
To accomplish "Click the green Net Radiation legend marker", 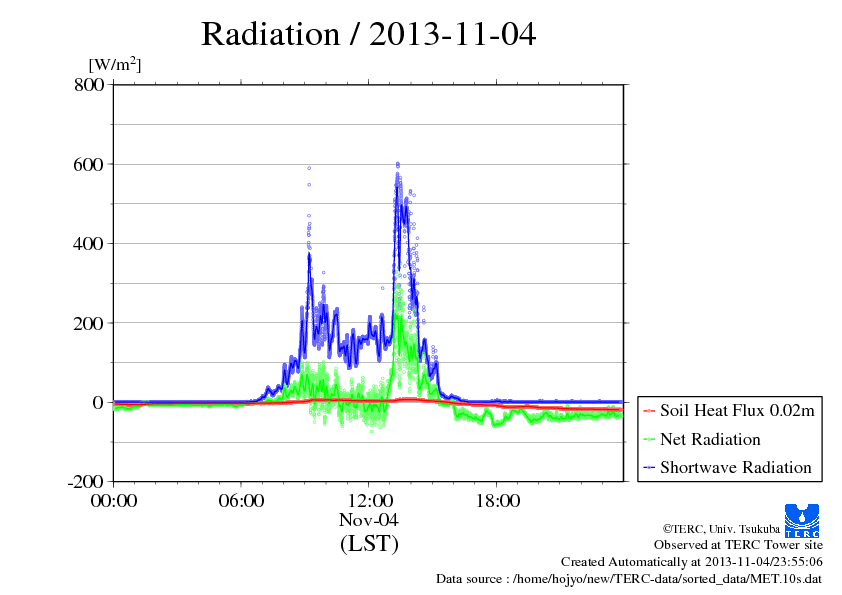I will [x=649, y=440].
